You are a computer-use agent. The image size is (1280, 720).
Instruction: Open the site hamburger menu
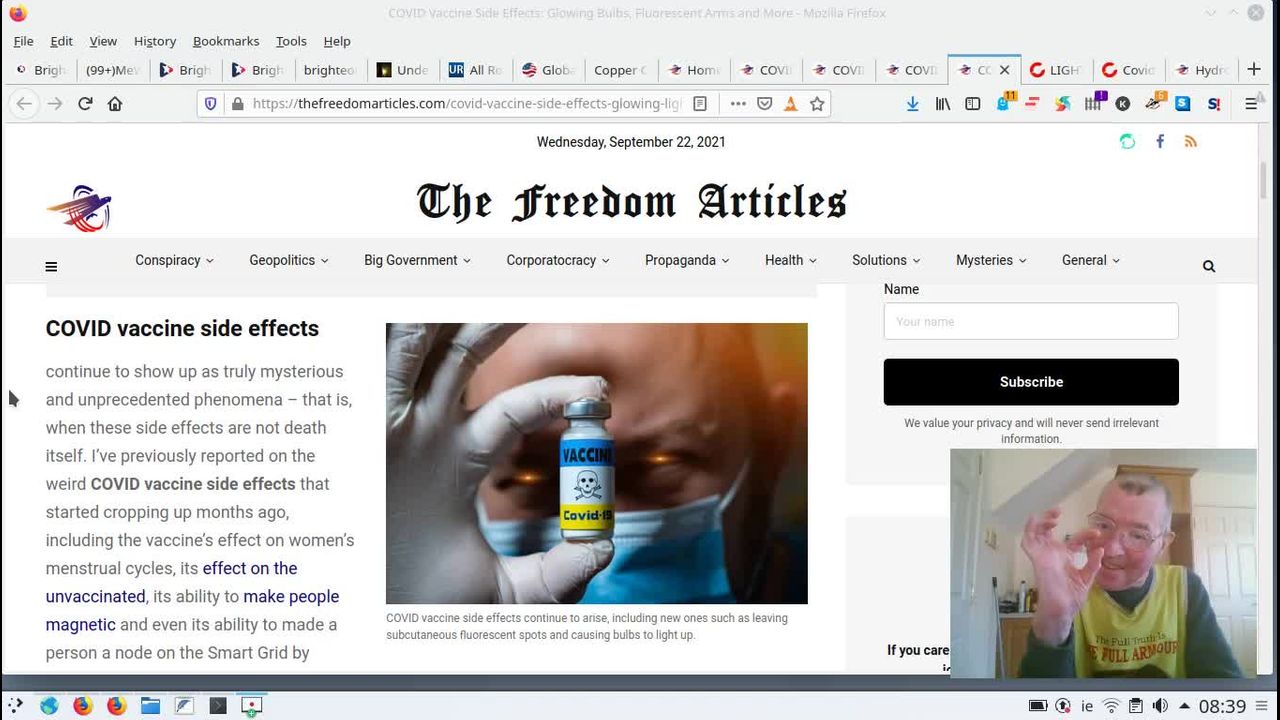[51, 267]
